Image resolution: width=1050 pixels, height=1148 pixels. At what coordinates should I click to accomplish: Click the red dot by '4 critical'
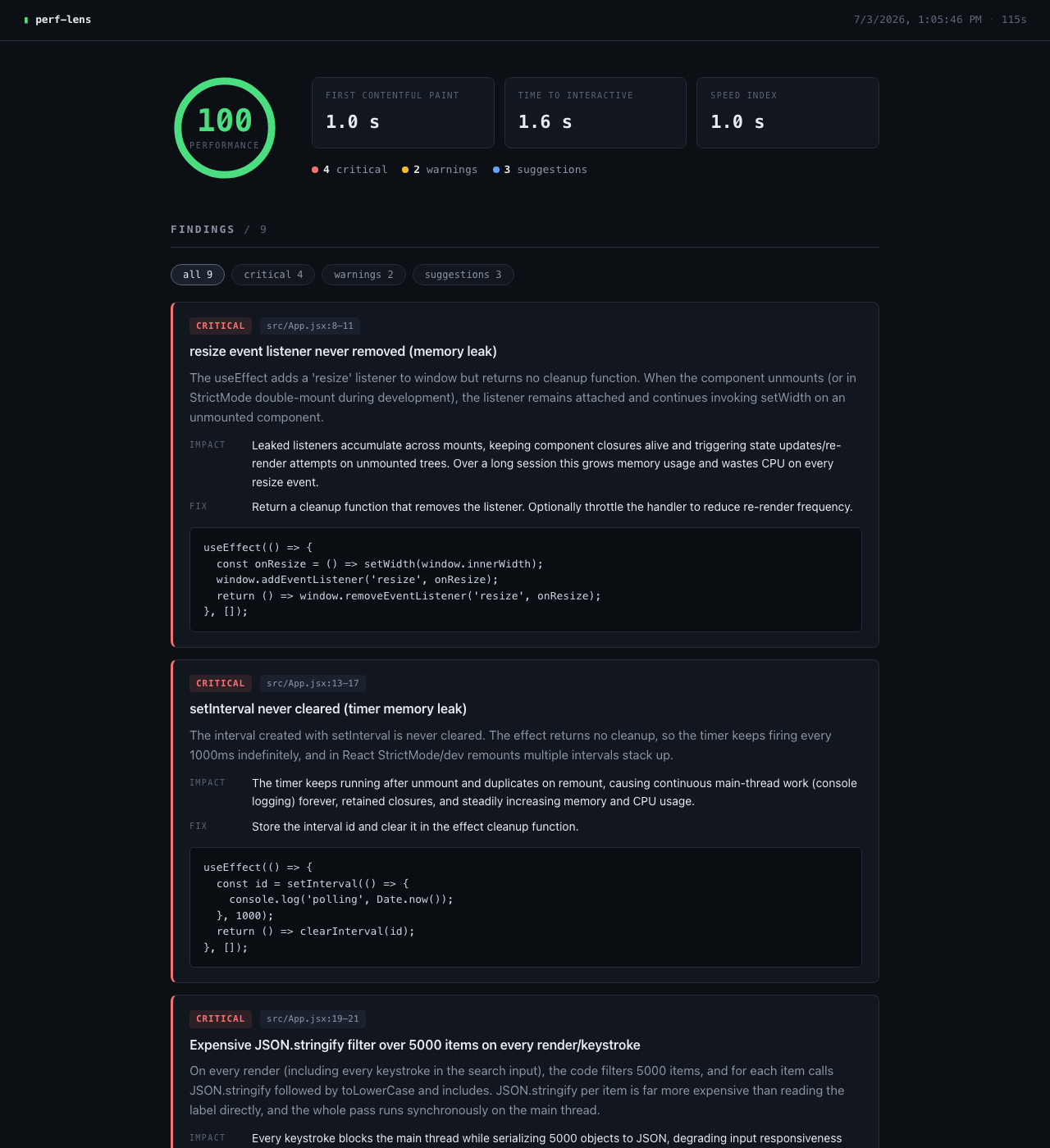[315, 170]
